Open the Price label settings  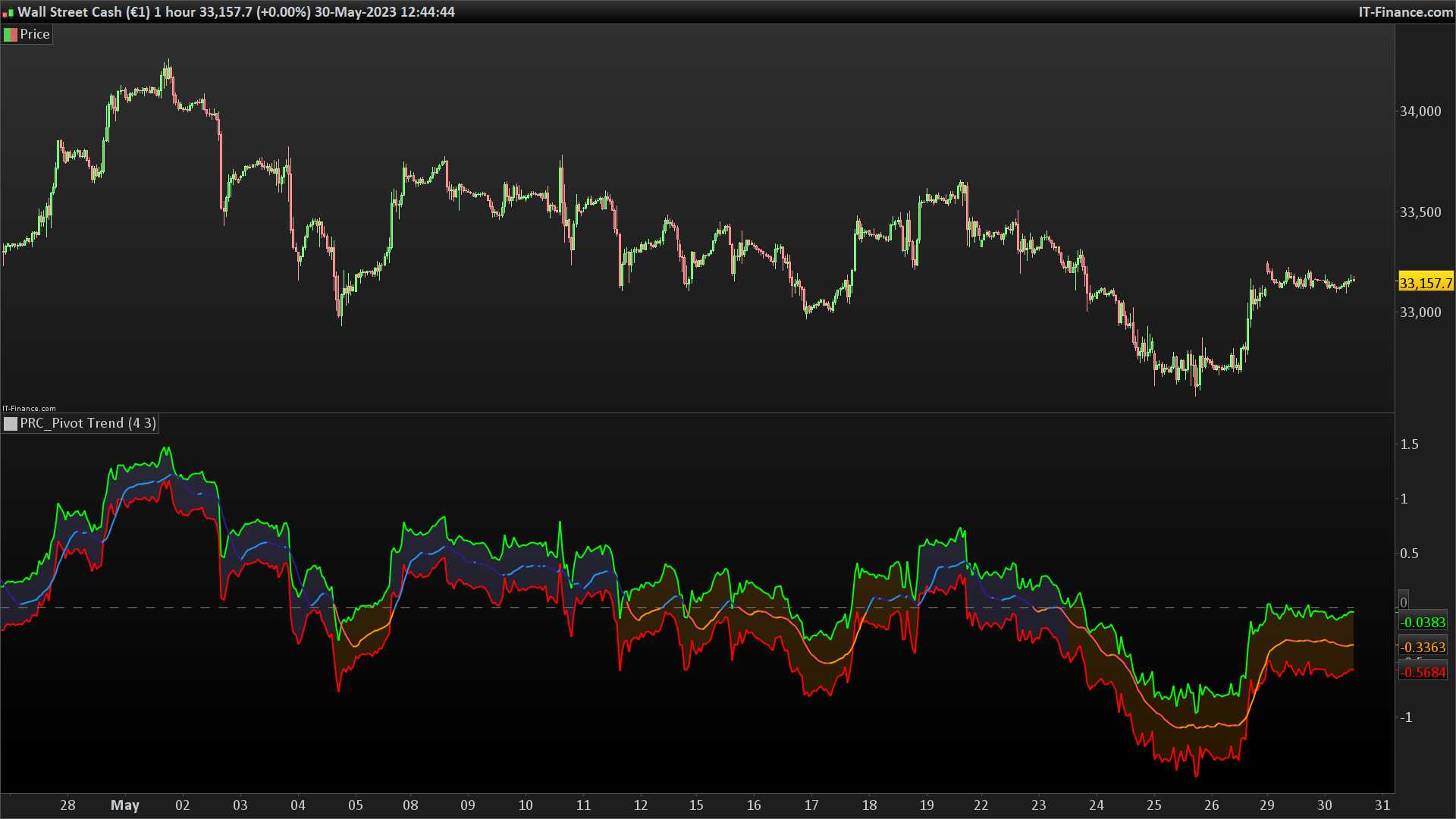(35, 35)
